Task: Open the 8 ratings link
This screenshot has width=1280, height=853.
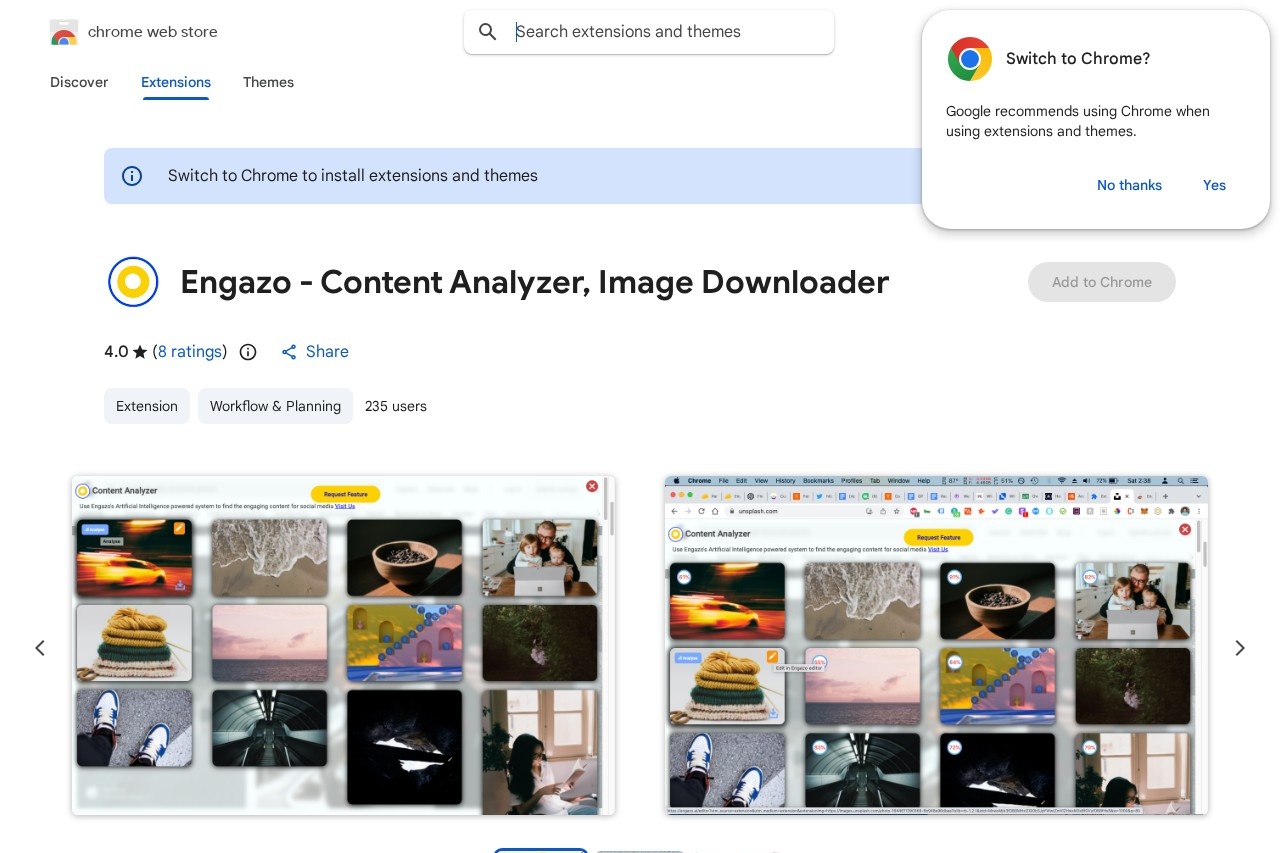Action: coord(190,352)
